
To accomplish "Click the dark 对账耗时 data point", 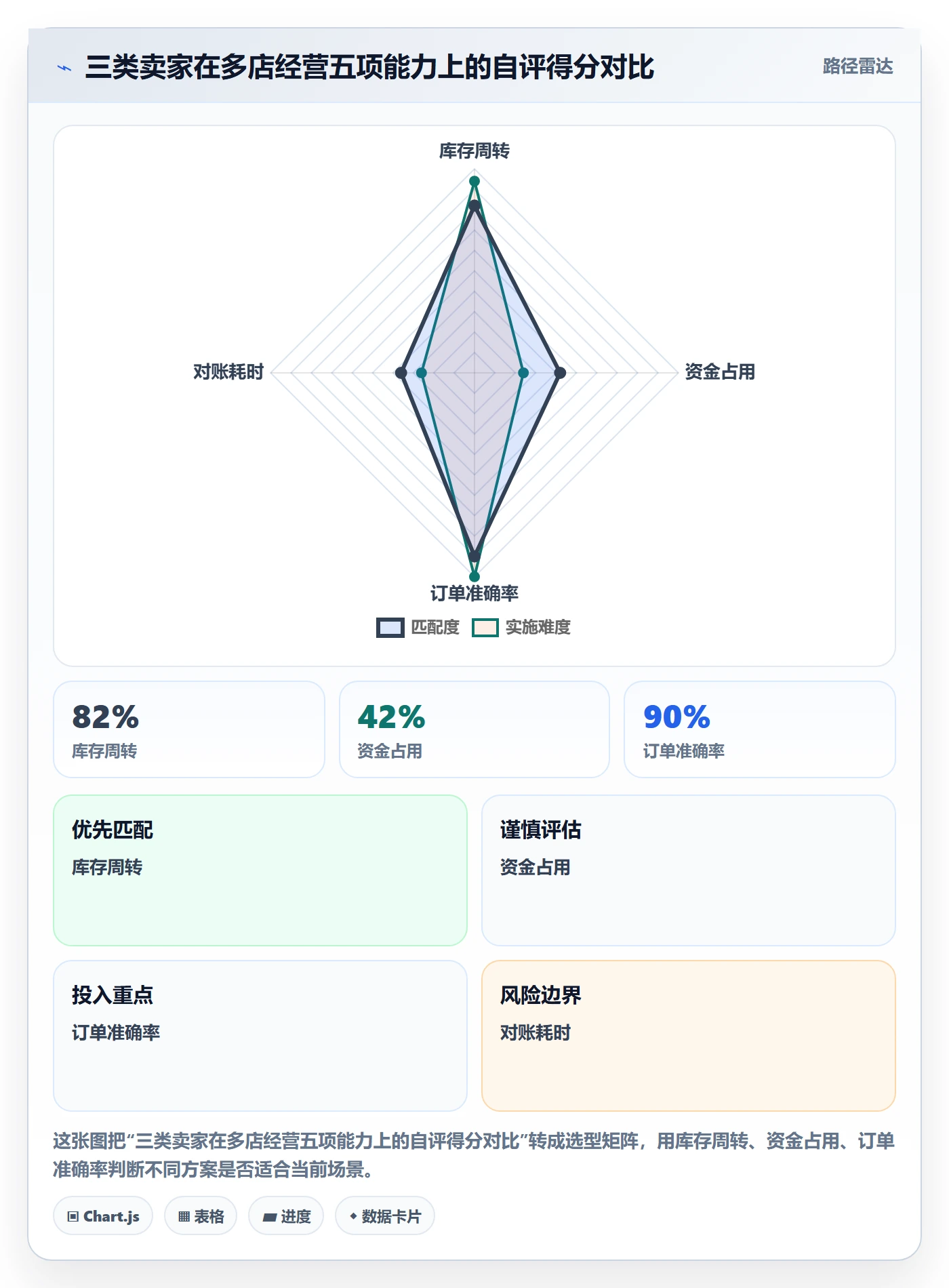I will (401, 373).
